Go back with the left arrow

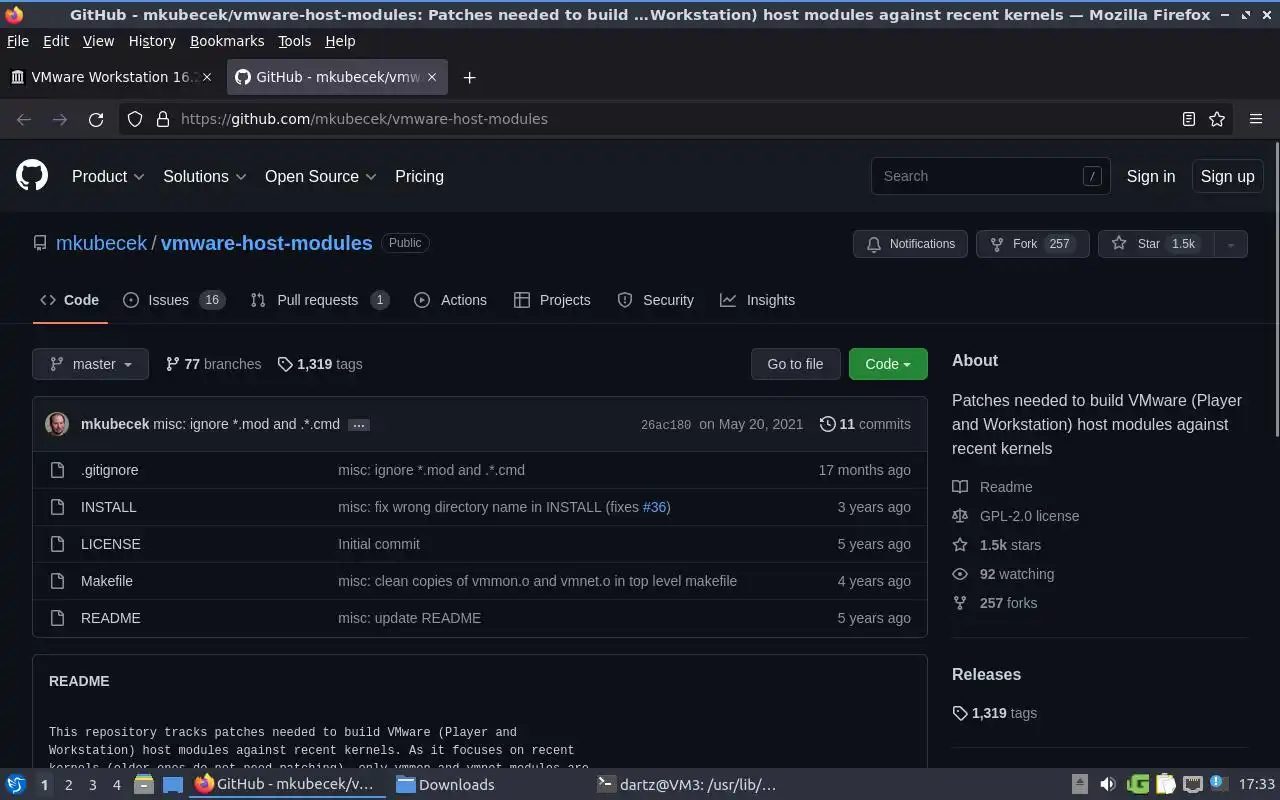24,119
